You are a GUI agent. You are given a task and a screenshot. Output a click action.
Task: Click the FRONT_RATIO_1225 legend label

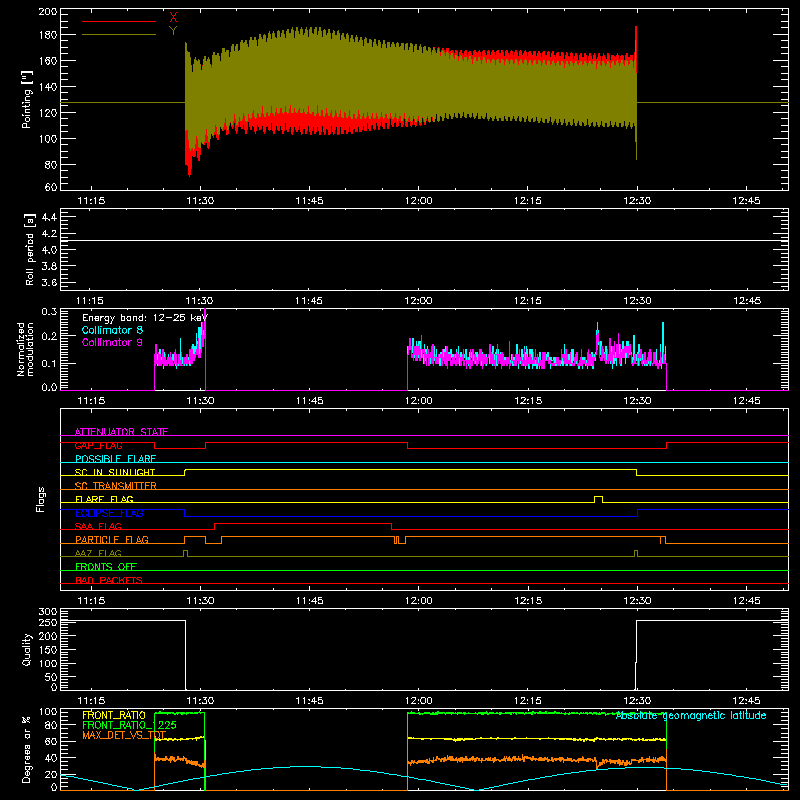point(130,725)
